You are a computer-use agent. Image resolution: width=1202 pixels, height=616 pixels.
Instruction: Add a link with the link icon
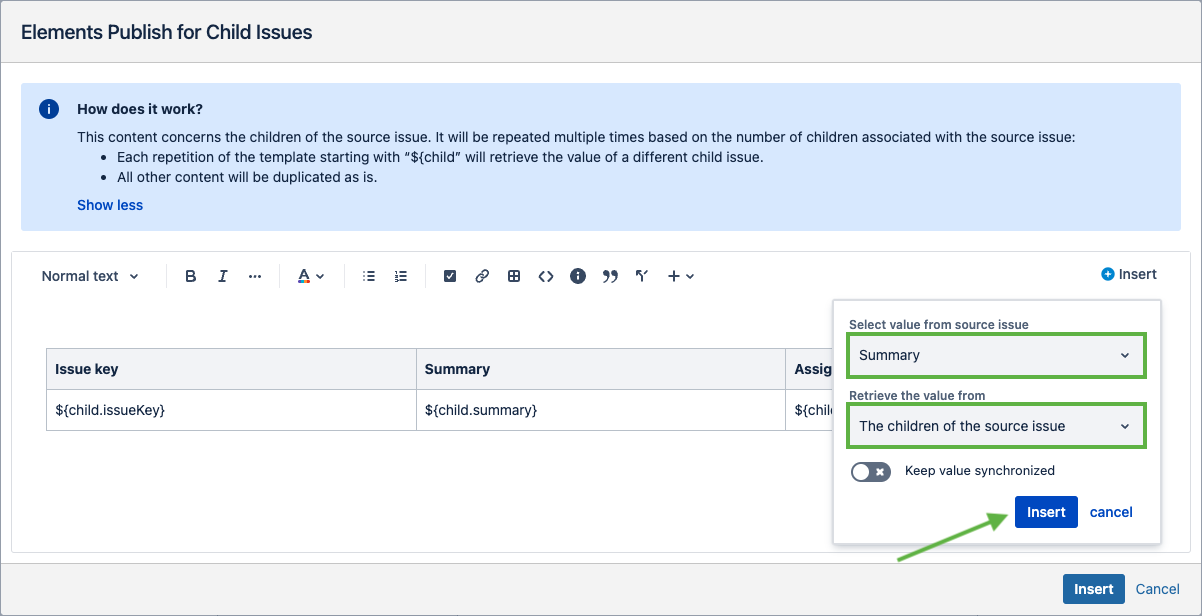[482, 276]
